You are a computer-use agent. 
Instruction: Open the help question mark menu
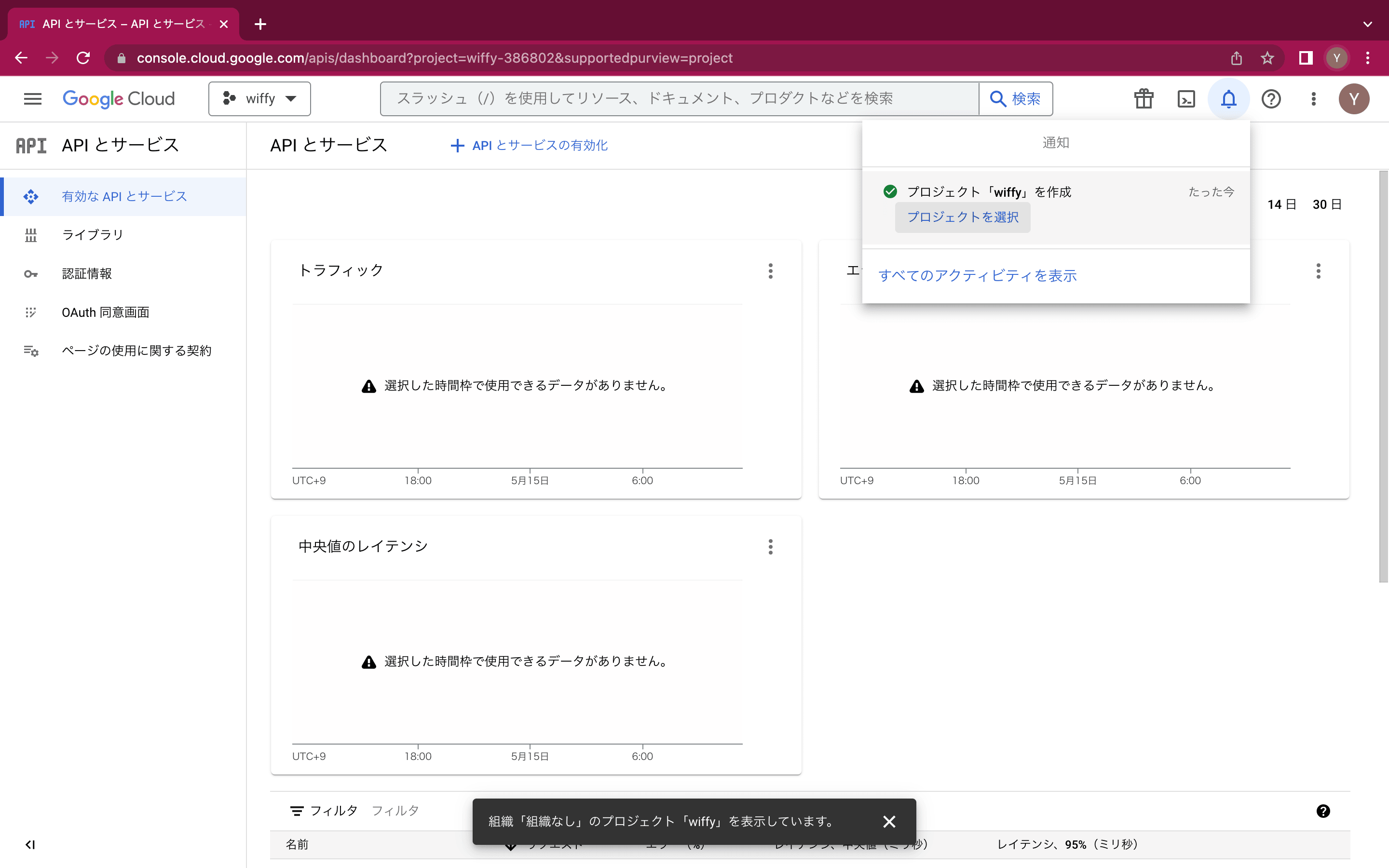click(x=1271, y=99)
